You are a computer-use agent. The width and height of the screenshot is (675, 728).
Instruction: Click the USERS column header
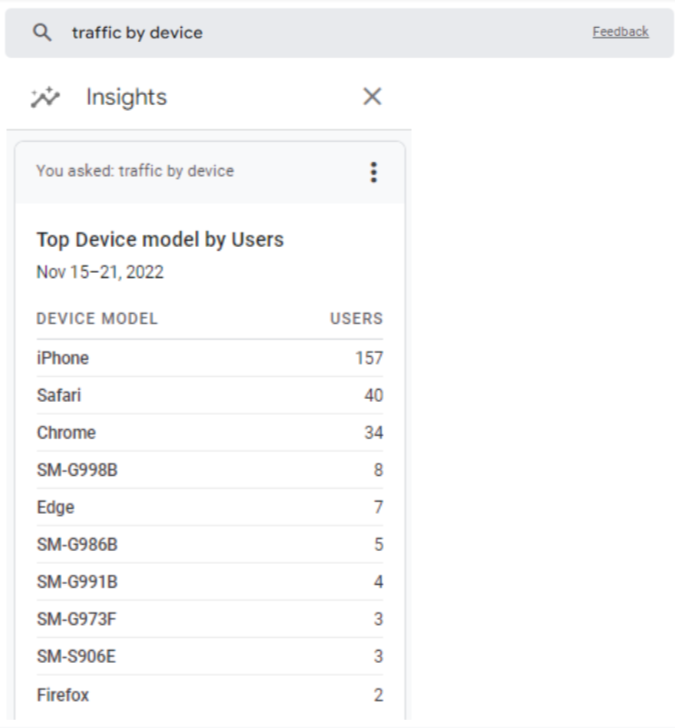[x=356, y=319]
